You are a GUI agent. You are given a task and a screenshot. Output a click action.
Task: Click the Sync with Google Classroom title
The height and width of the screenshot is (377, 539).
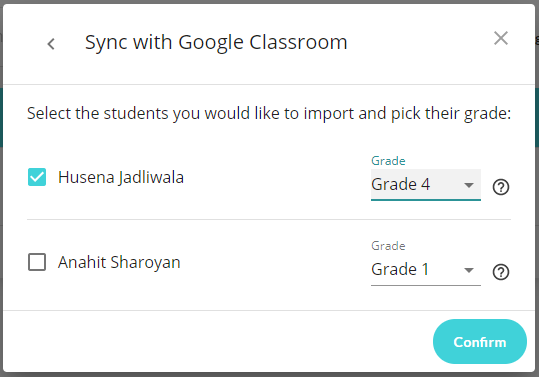(216, 43)
